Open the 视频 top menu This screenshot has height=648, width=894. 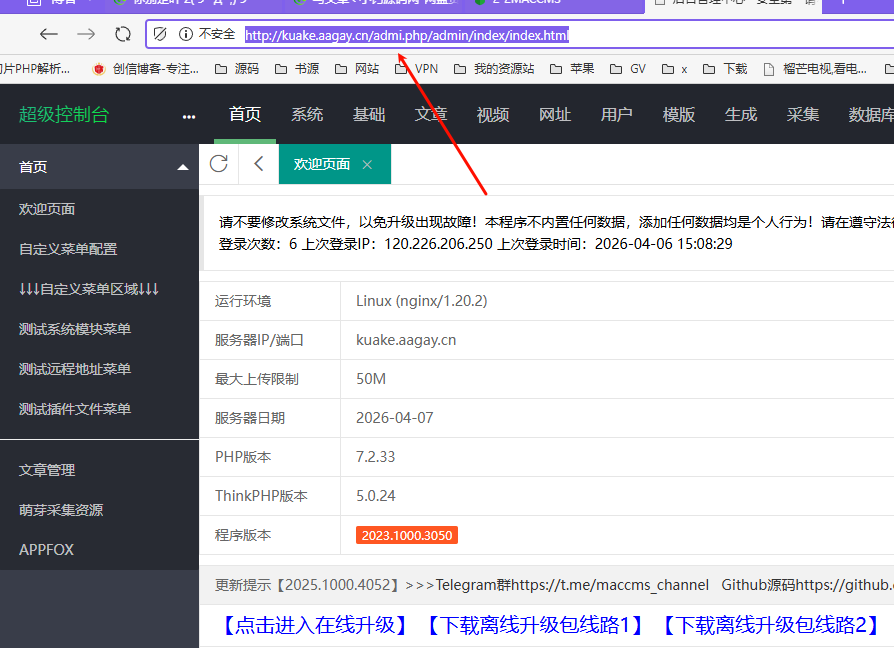(493, 114)
